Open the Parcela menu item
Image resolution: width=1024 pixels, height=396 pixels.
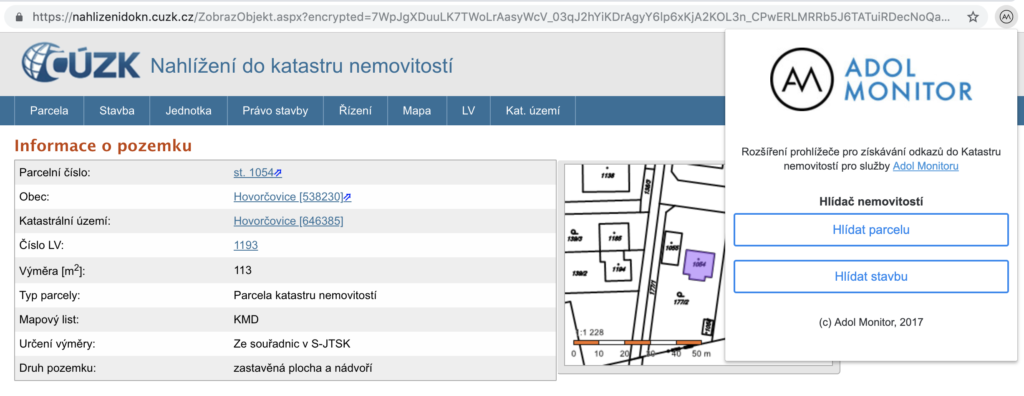[x=49, y=110]
